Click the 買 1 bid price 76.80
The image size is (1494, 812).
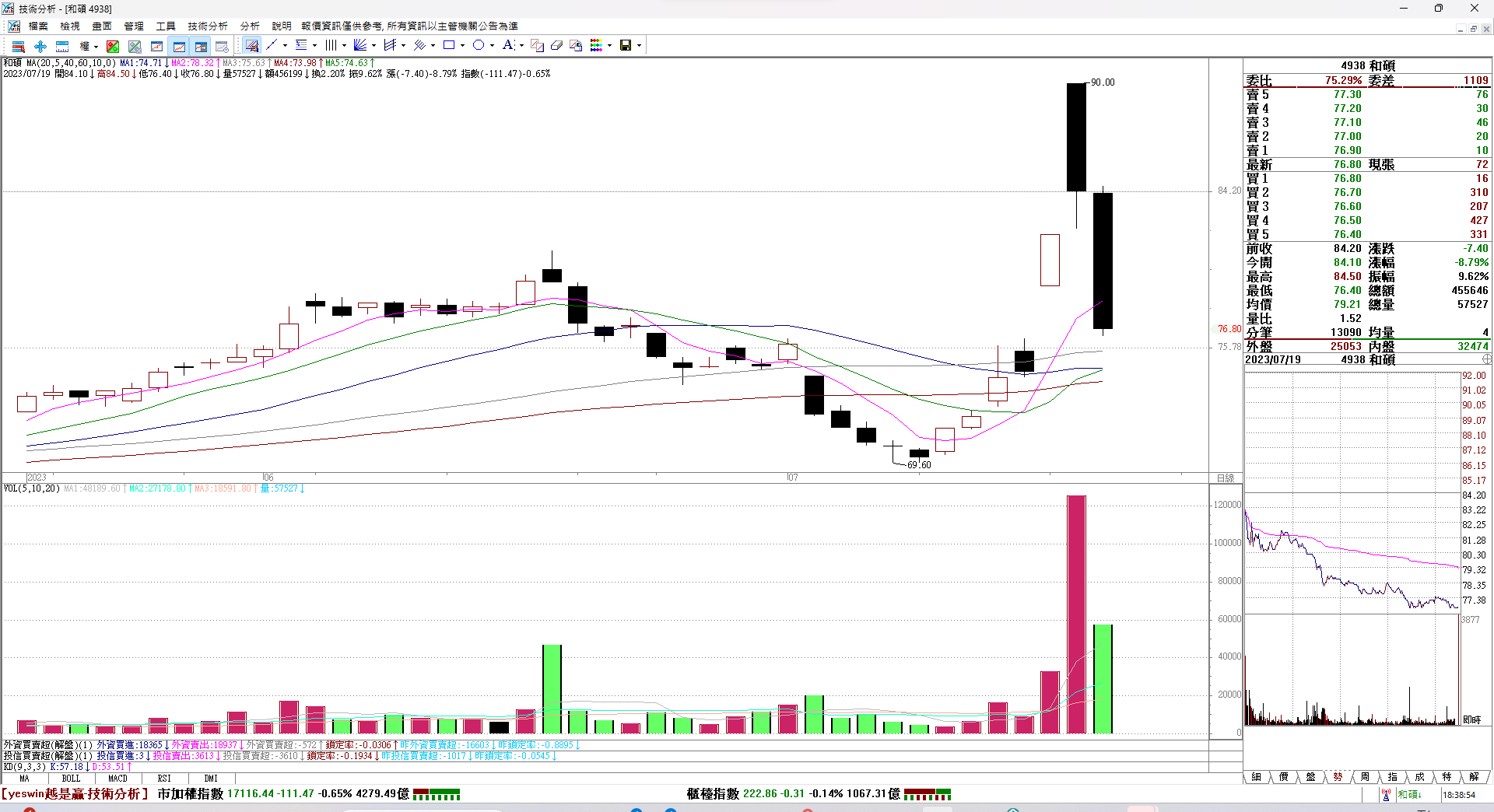pos(1348,179)
